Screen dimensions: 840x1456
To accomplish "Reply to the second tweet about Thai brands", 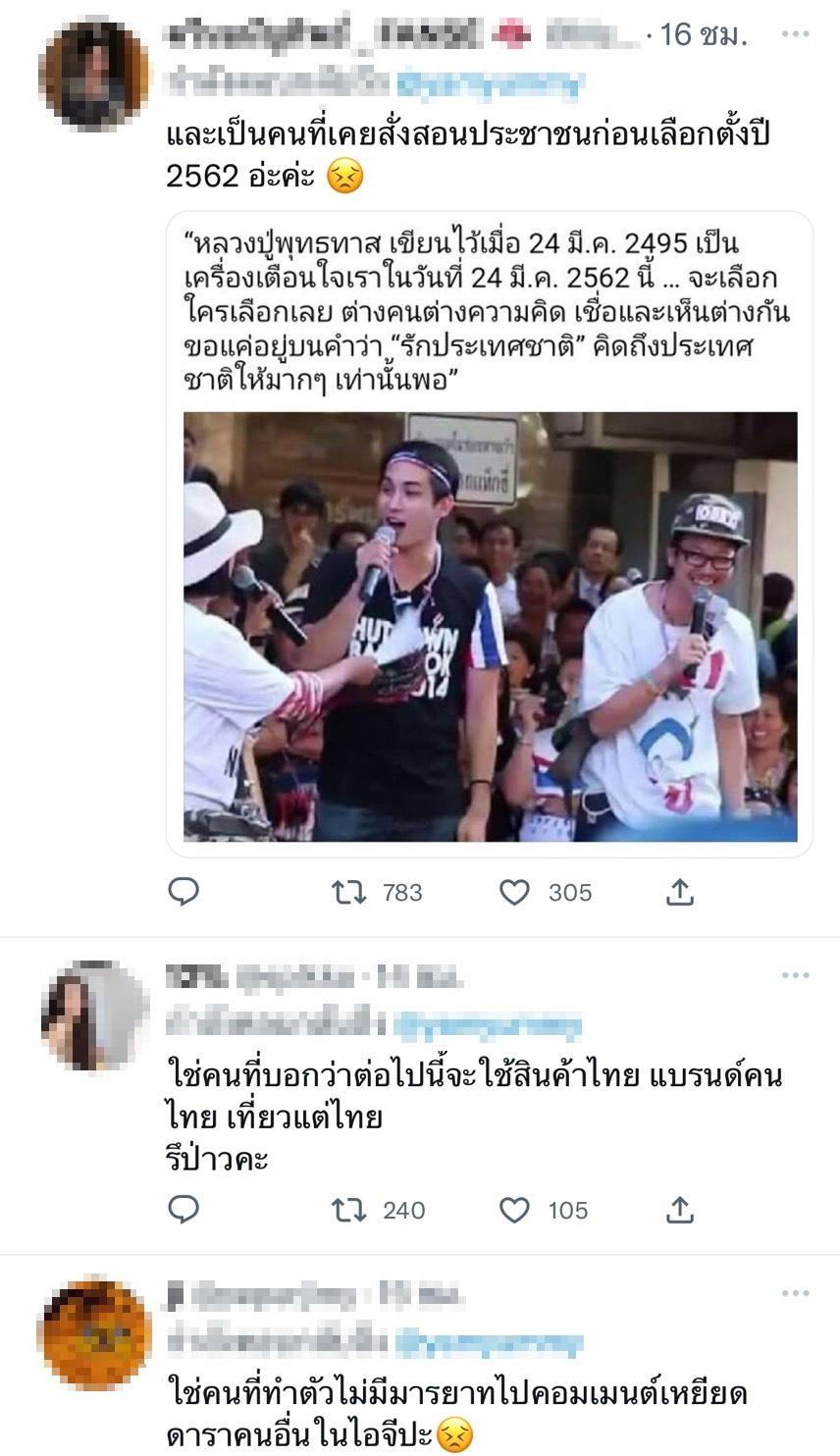I will point(184,1210).
